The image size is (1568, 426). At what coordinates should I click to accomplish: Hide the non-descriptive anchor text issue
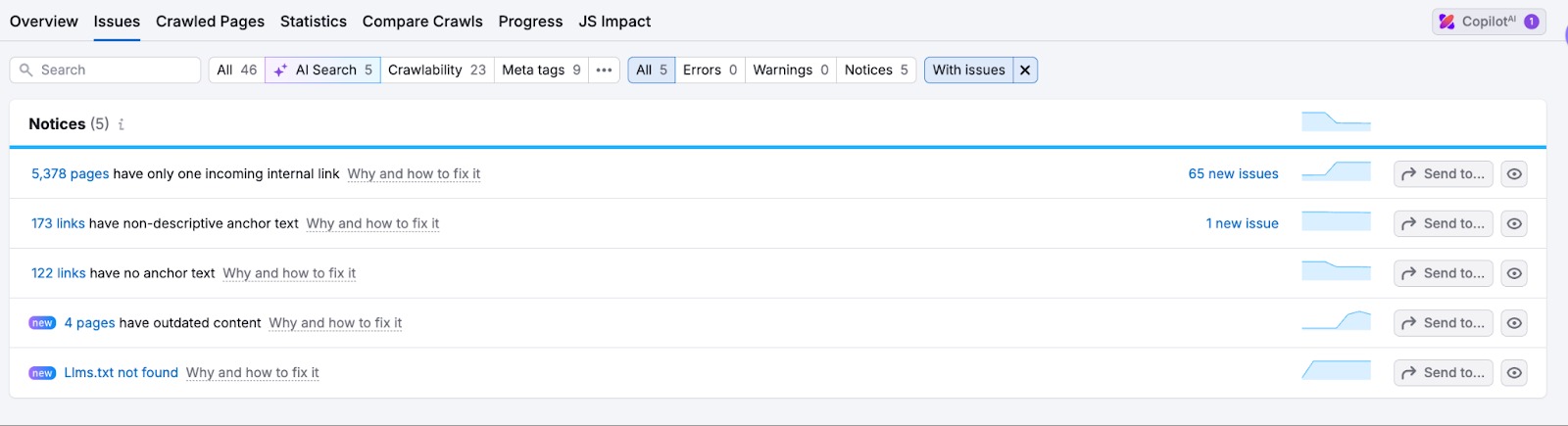tap(1514, 223)
